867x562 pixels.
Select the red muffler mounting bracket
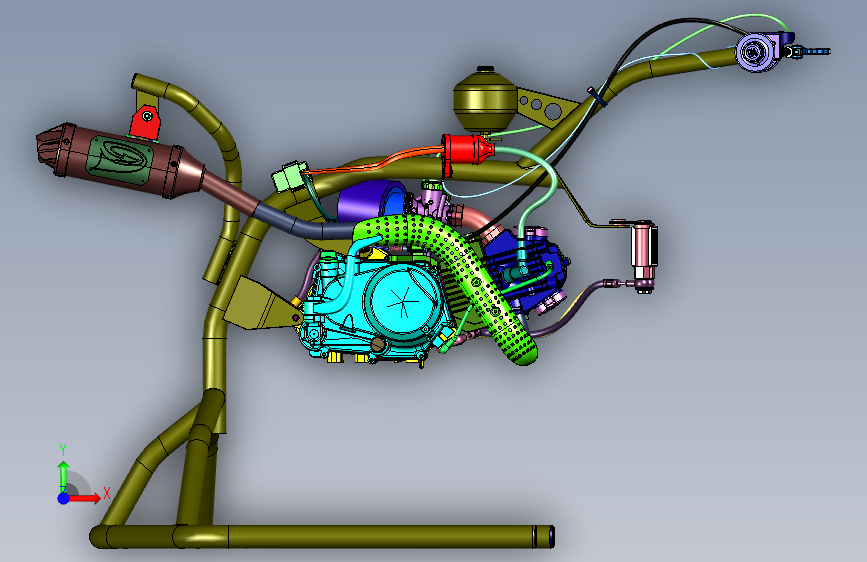(x=145, y=123)
